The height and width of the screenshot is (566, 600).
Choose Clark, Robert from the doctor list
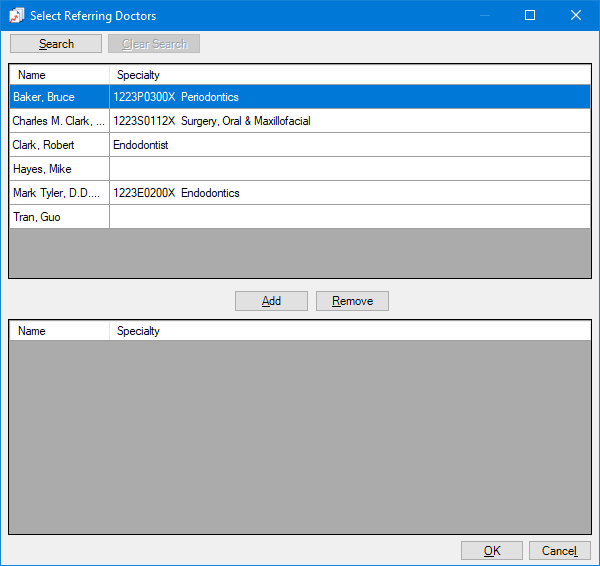[58, 145]
